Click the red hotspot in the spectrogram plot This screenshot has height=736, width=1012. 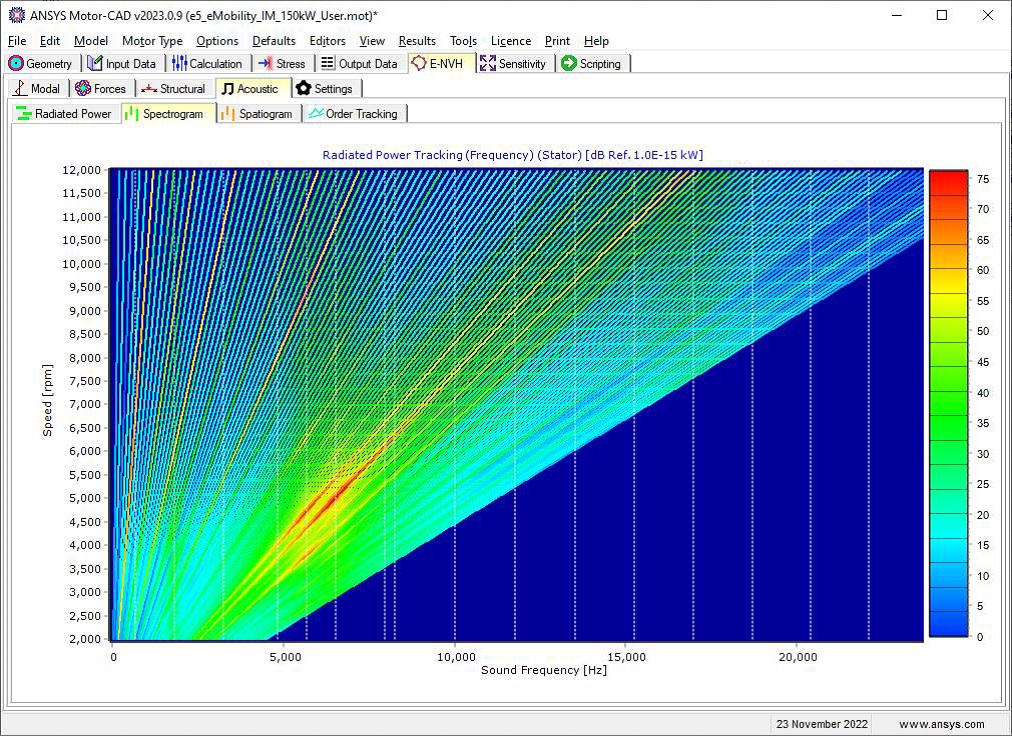pyautogui.click(x=334, y=496)
